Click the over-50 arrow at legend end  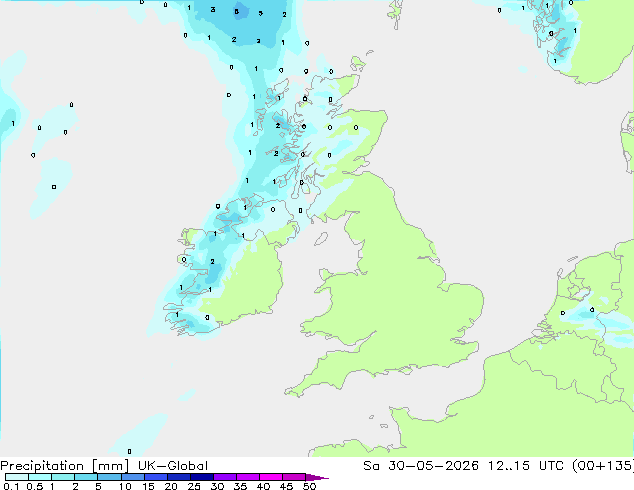[x=317, y=477]
